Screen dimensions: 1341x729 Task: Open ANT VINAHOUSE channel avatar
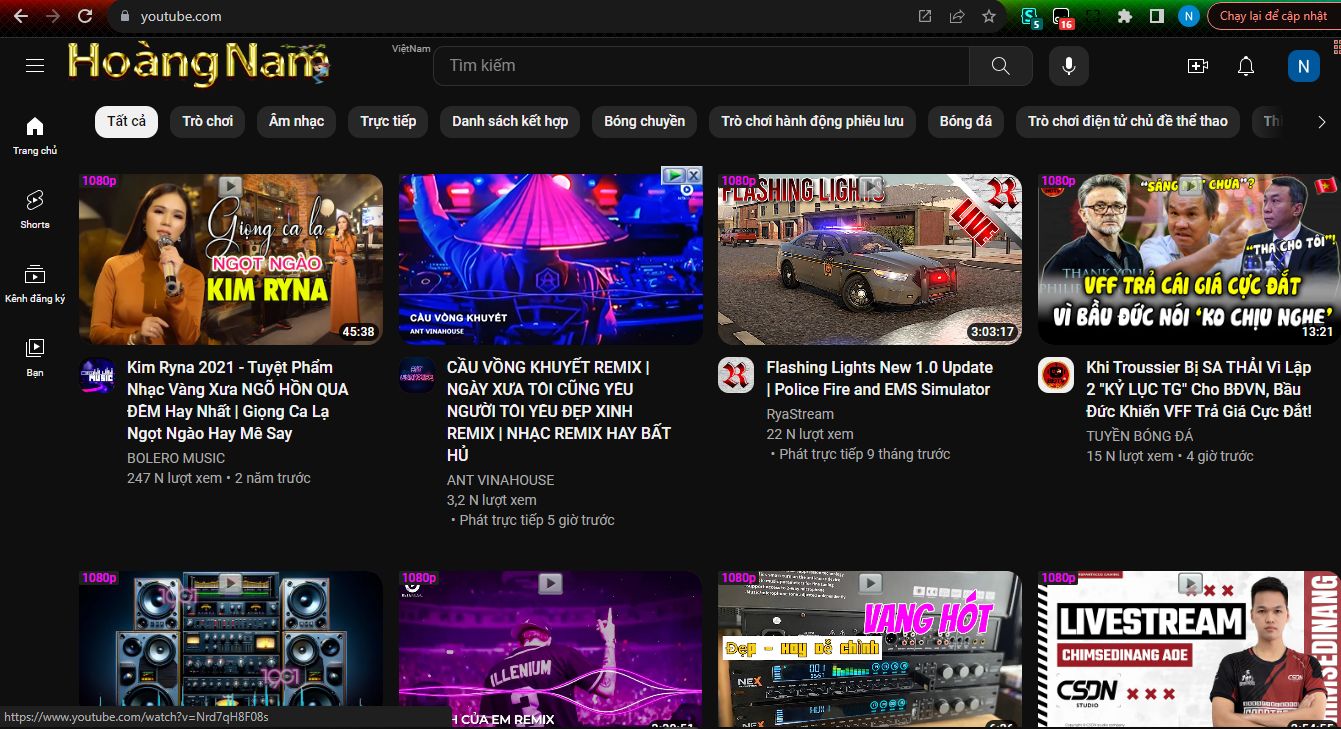click(x=417, y=375)
